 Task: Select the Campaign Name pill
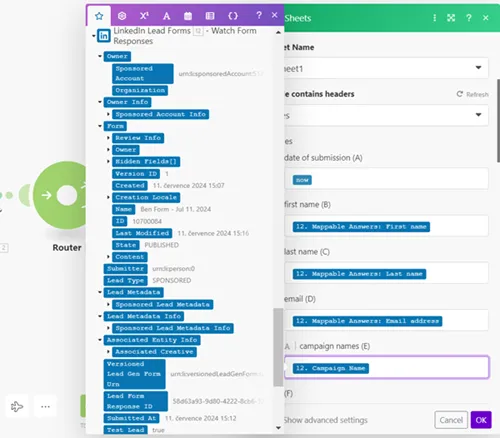(x=331, y=368)
